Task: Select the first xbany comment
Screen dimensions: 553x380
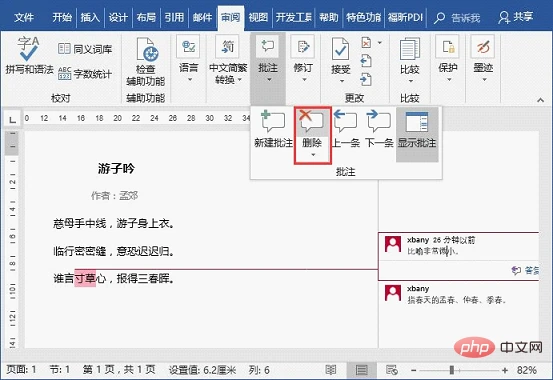Action: (458, 257)
